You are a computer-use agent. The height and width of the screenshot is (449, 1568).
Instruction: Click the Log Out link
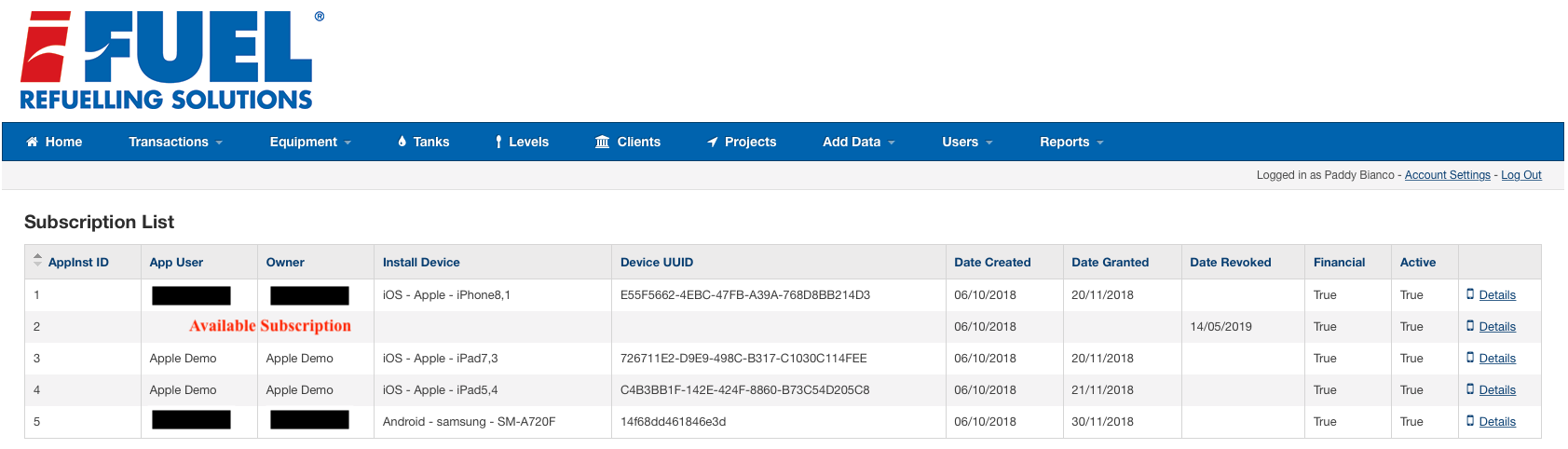[1520, 175]
